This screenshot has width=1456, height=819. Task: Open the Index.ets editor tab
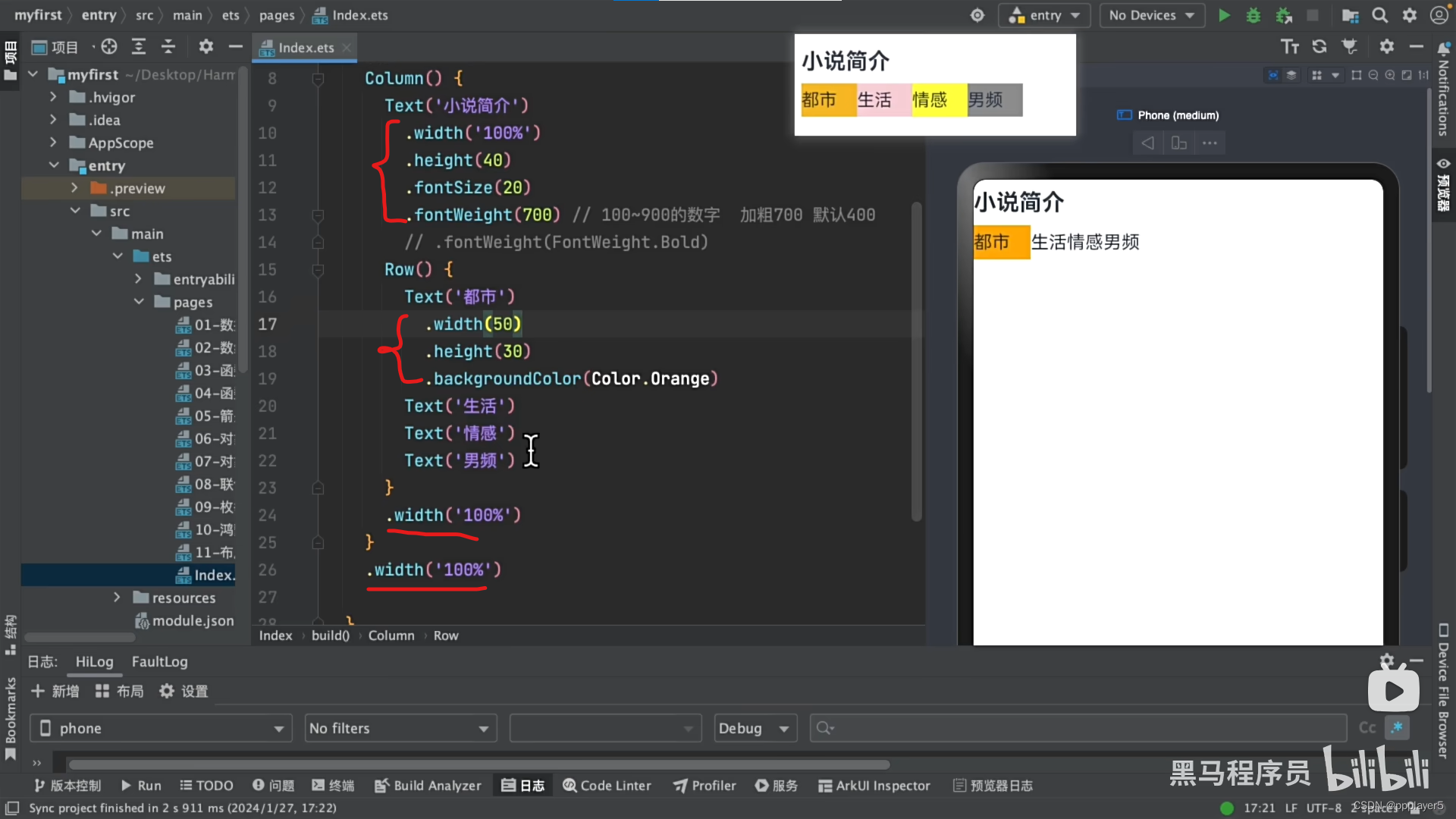pyautogui.click(x=306, y=47)
